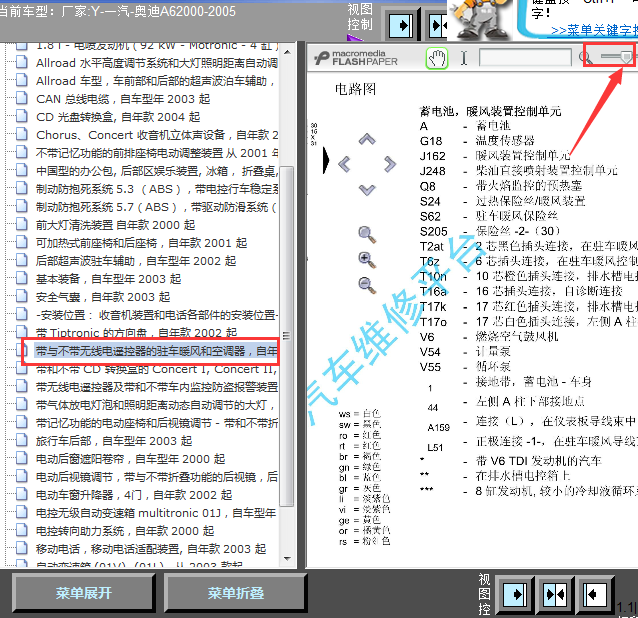This screenshot has height=618, width=638.
Task: Click document icon beside 旅行车后部 entry
Action: [x=22, y=440]
